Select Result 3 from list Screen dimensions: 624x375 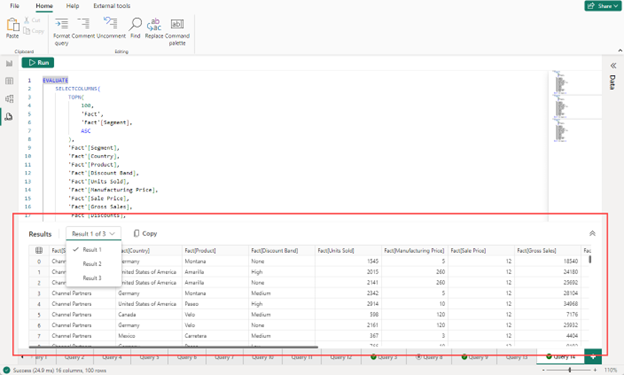(x=93, y=278)
